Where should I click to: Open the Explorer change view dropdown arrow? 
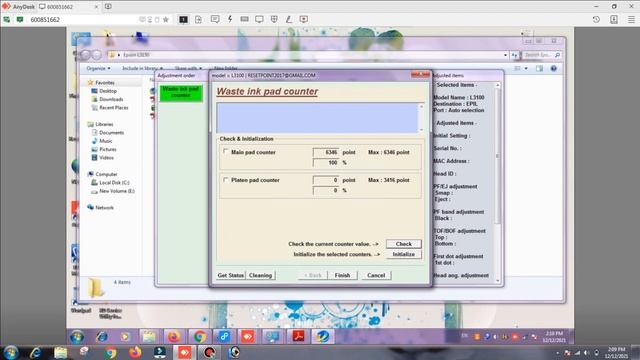click(x=526, y=69)
